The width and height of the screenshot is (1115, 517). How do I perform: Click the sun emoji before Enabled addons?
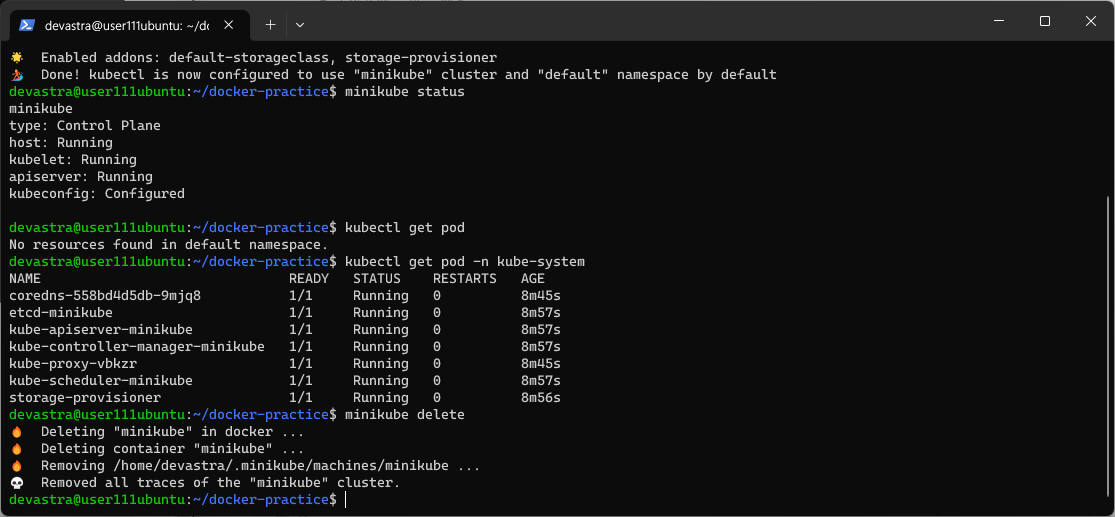click(17, 57)
